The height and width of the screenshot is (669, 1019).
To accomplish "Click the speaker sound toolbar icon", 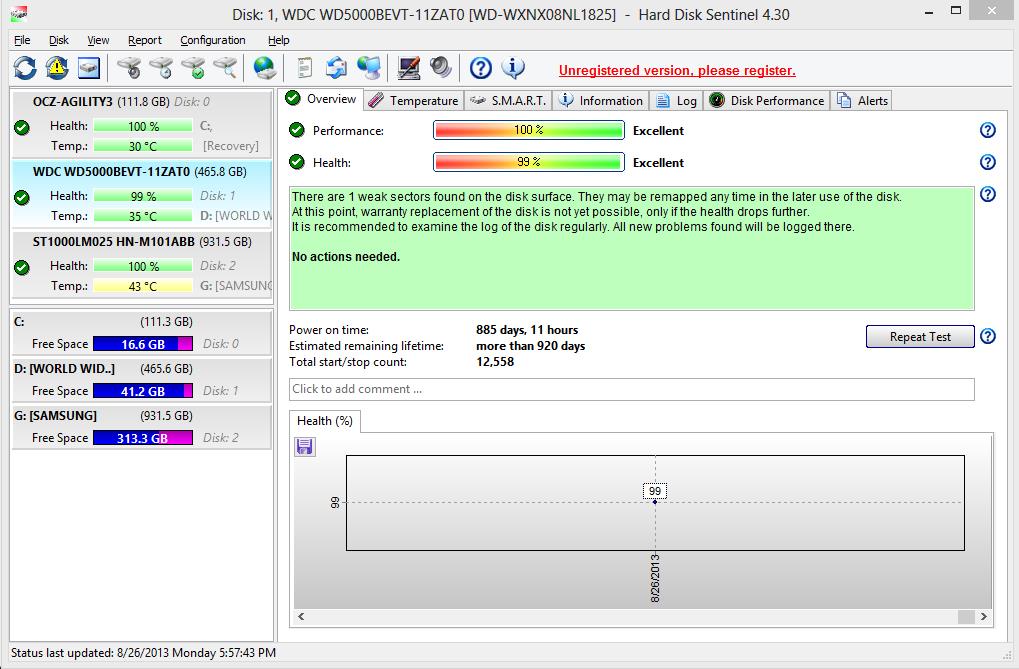I will click(440, 68).
